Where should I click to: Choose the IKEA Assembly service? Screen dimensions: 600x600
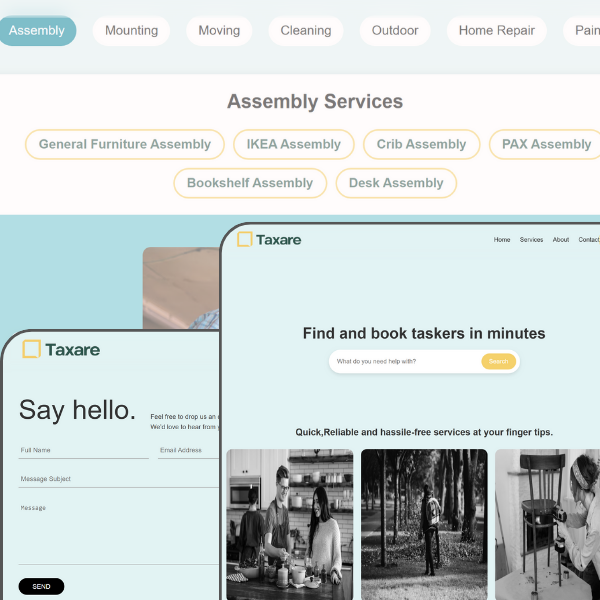[x=293, y=144]
